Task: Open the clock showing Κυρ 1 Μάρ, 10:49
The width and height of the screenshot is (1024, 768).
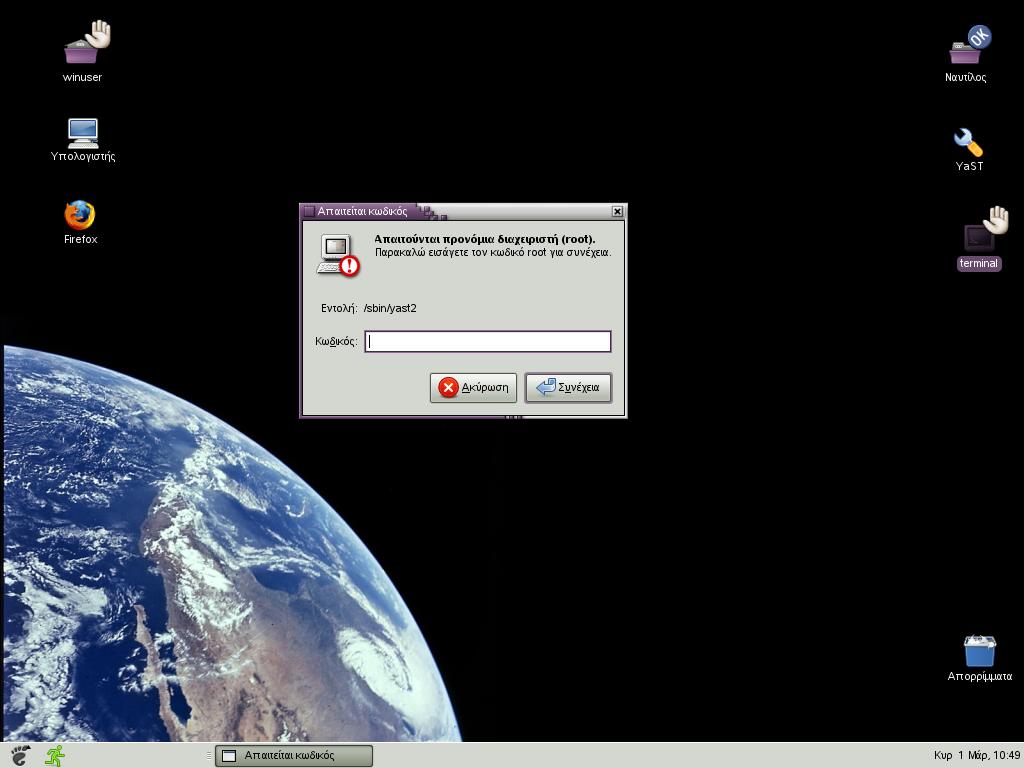Action: (976, 755)
